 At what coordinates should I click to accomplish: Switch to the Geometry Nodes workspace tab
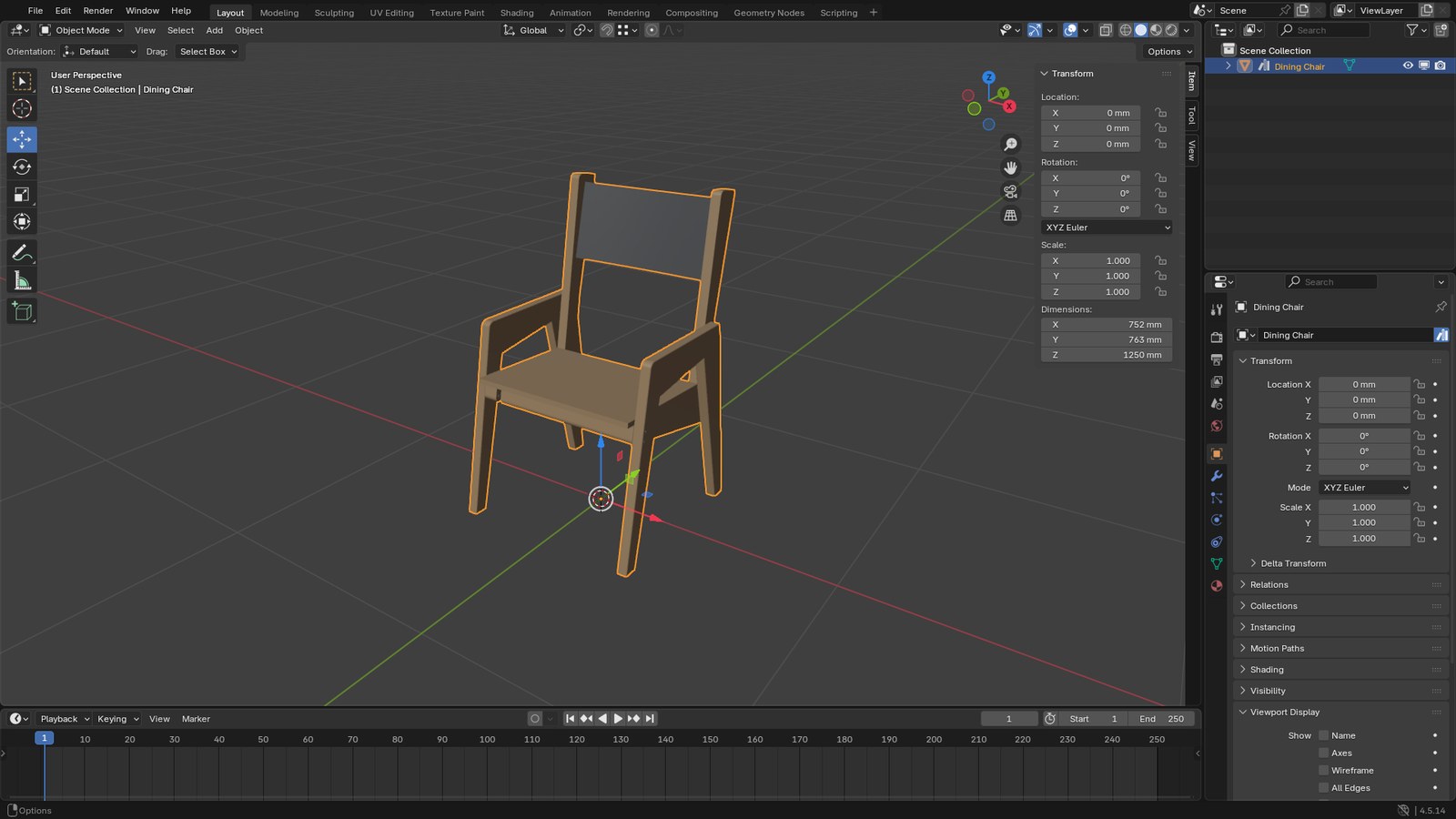point(769,13)
